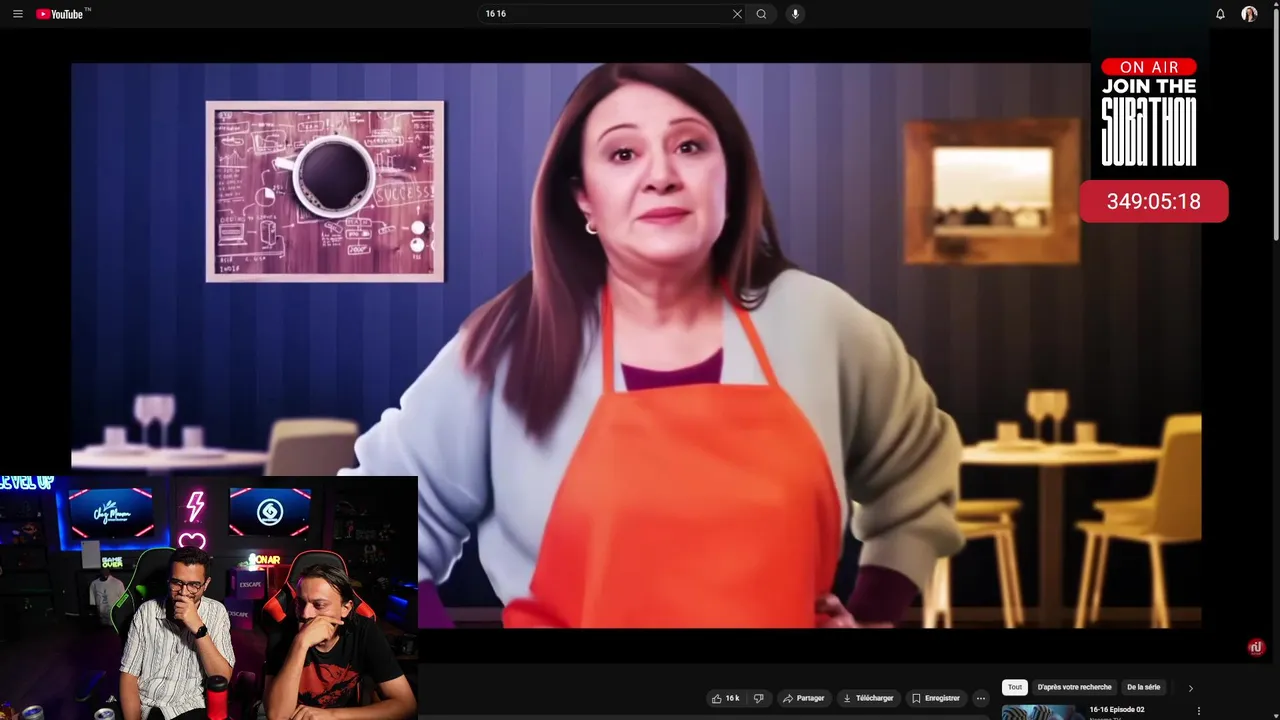The height and width of the screenshot is (720, 1280).
Task: Share the video with Partager
Action: tap(804, 698)
